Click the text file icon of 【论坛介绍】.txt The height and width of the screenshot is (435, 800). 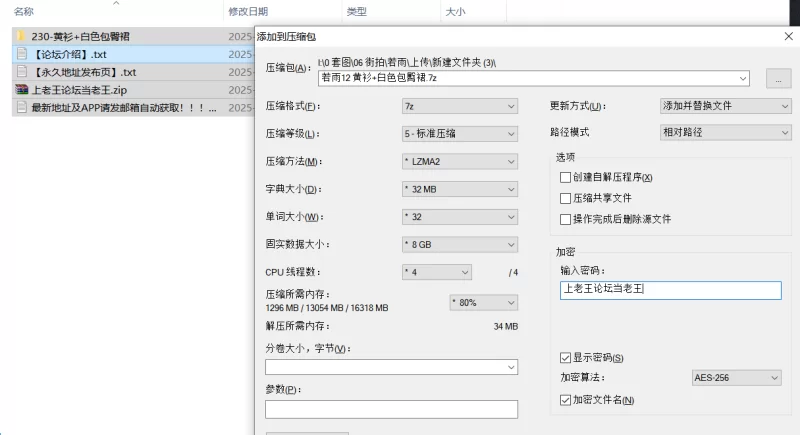21,54
